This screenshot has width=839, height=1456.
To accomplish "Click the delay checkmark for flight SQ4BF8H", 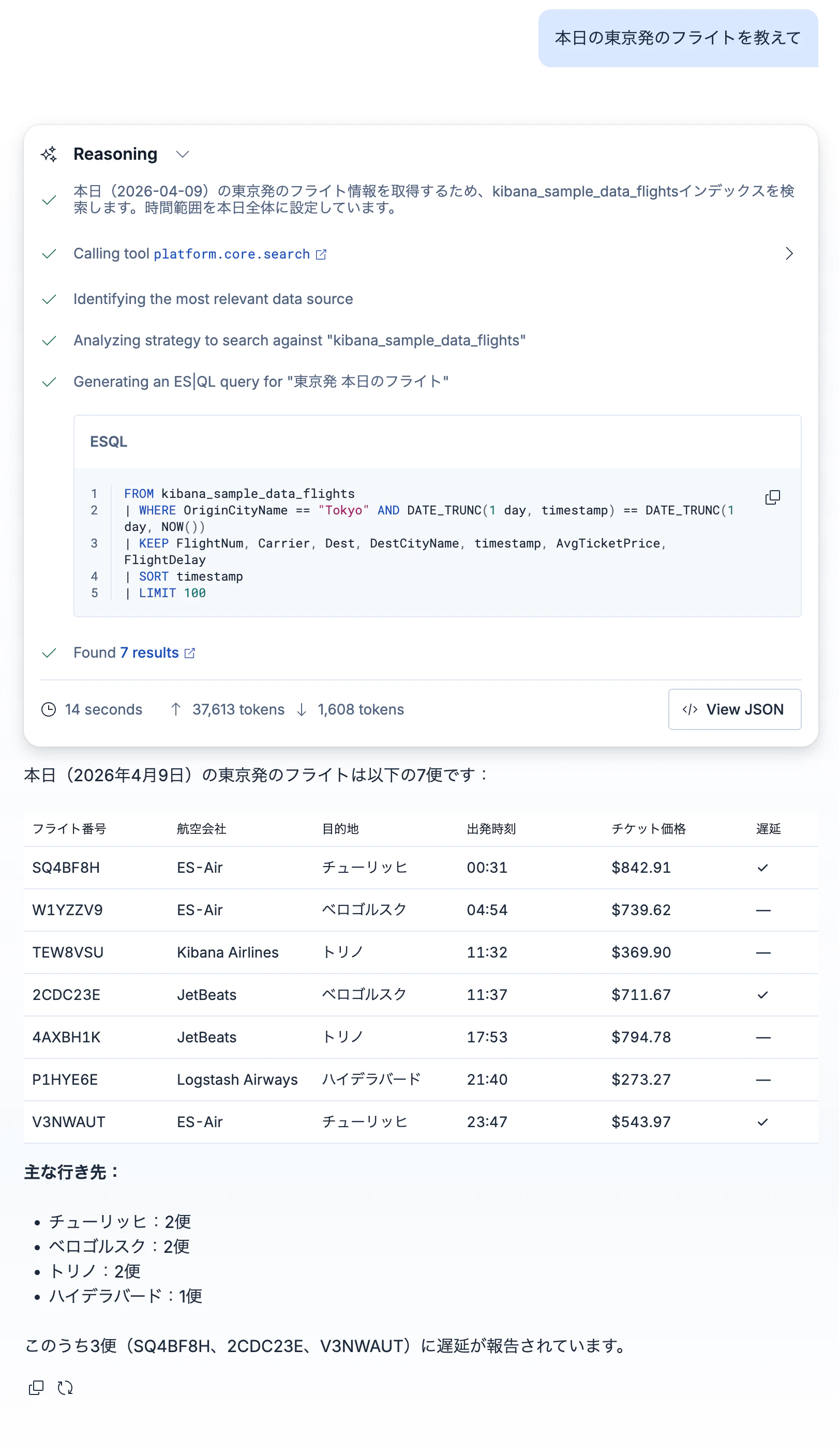I will point(763,868).
